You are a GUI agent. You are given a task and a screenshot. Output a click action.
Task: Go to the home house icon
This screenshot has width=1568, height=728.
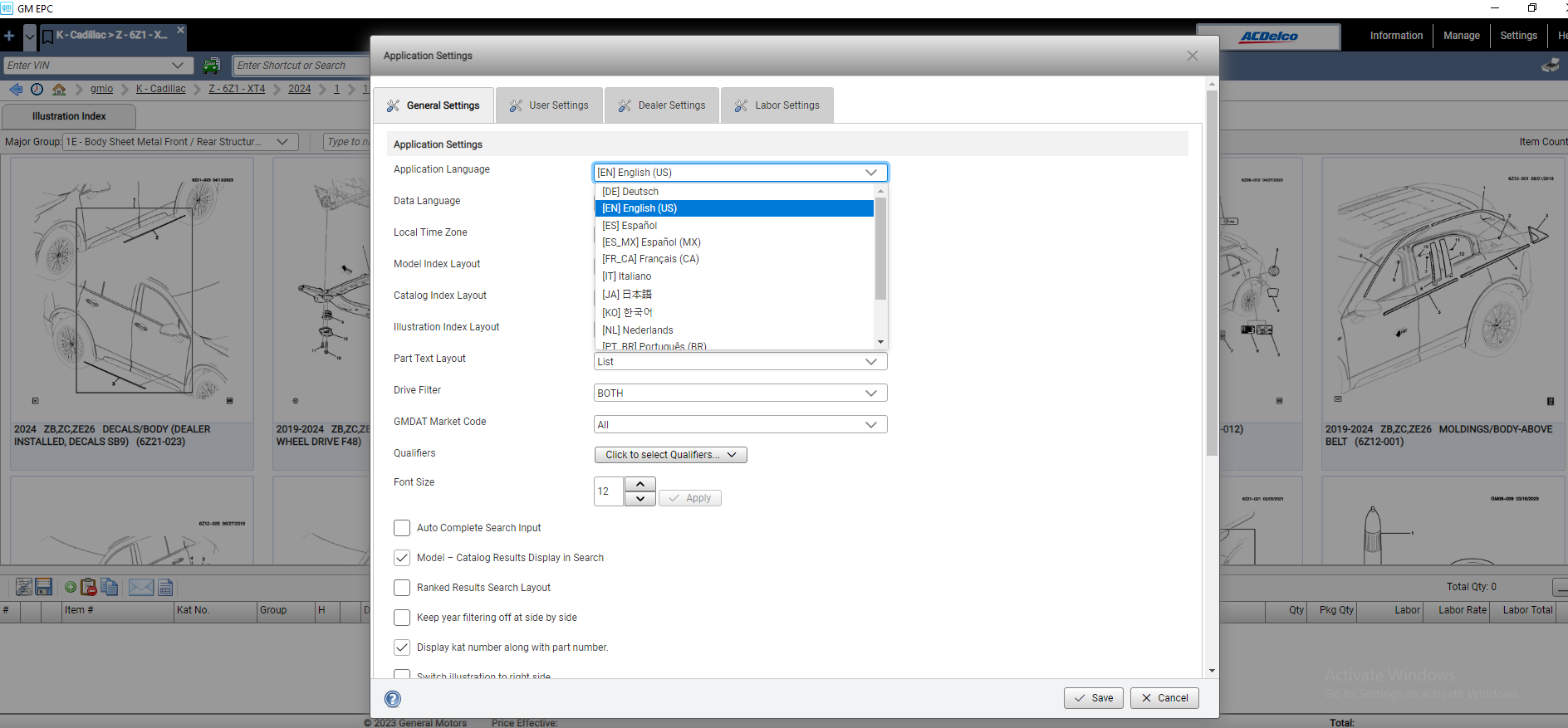point(59,89)
